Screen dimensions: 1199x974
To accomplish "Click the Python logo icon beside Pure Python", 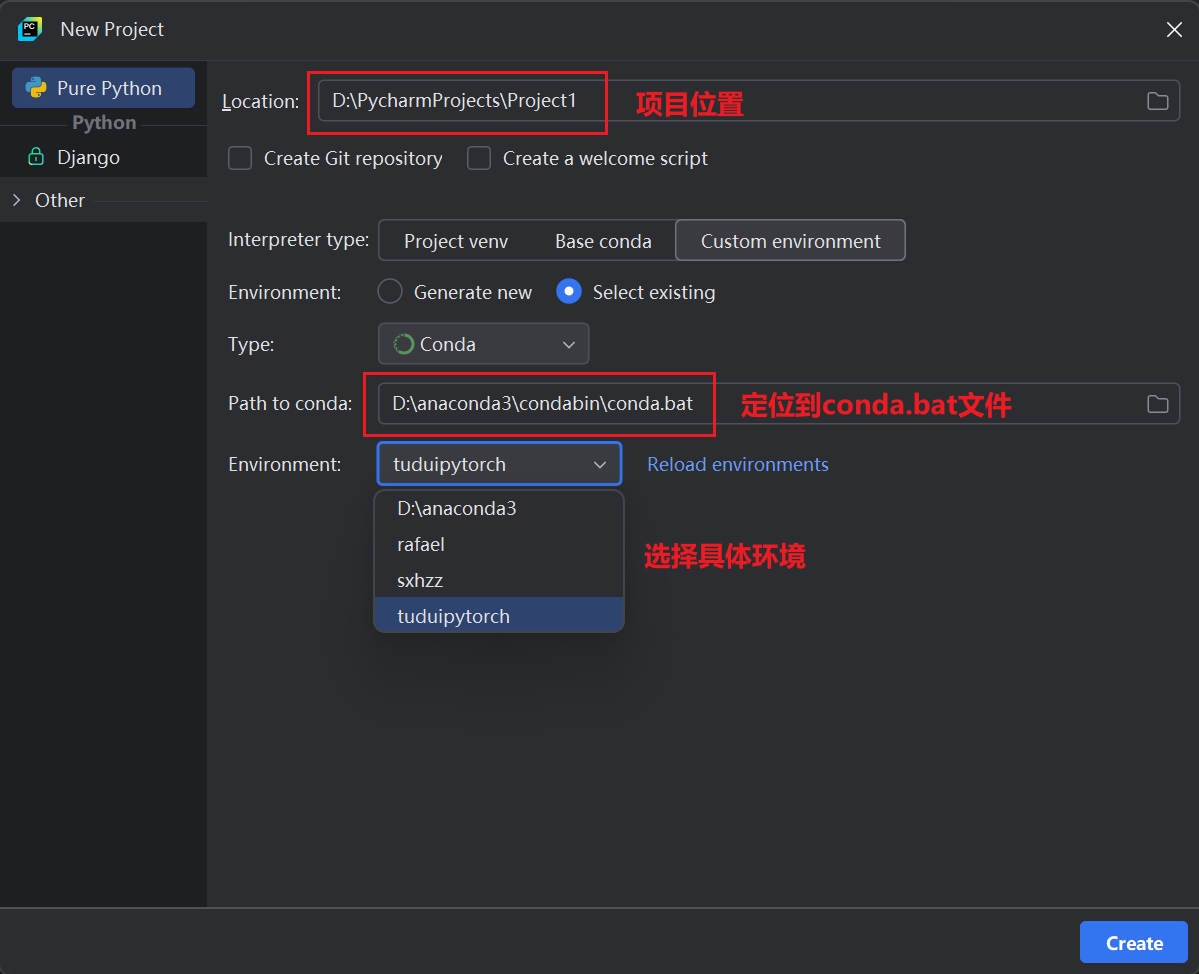I will (x=36, y=88).
